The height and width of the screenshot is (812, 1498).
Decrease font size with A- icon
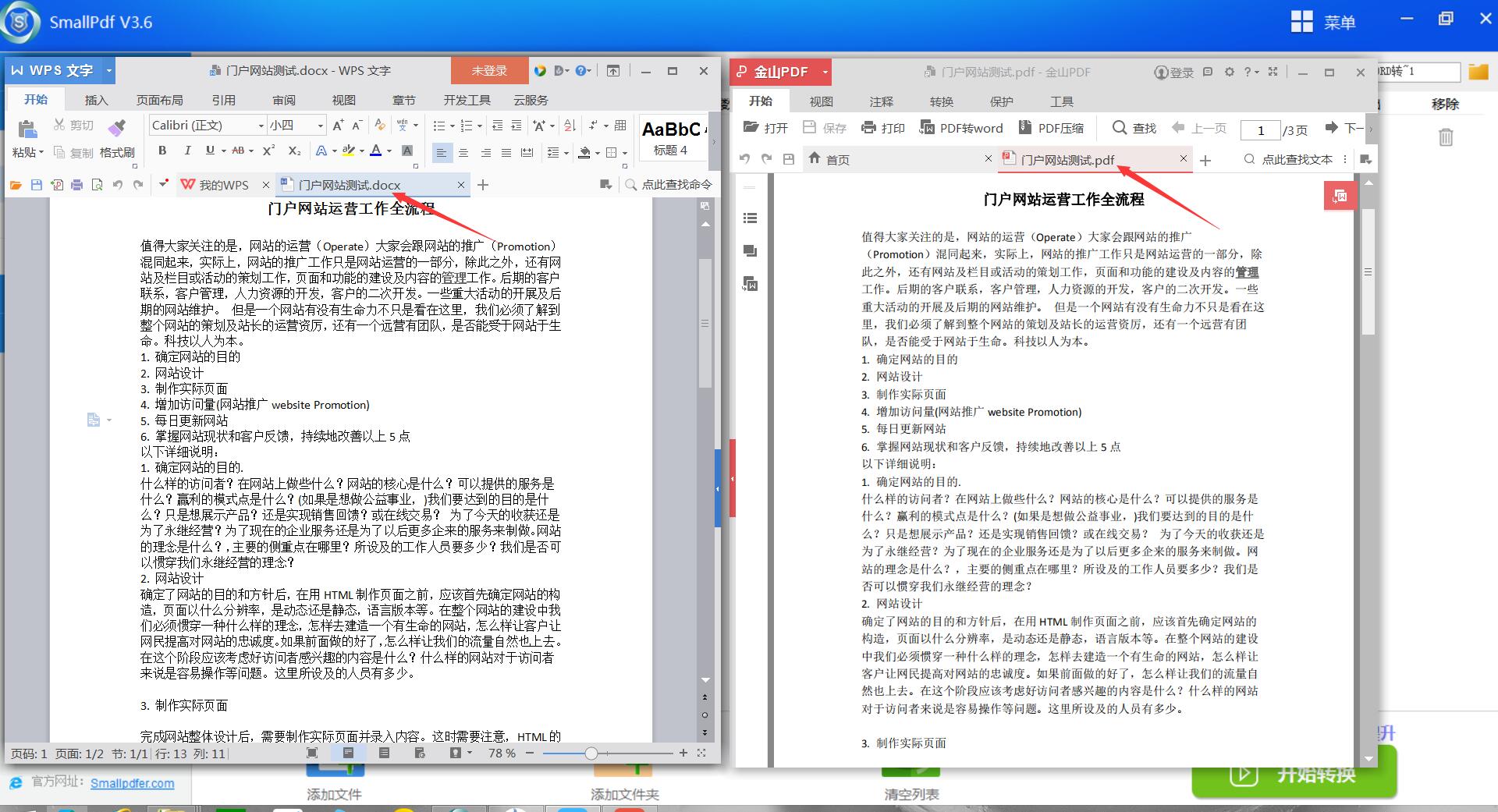coord(357,126)
